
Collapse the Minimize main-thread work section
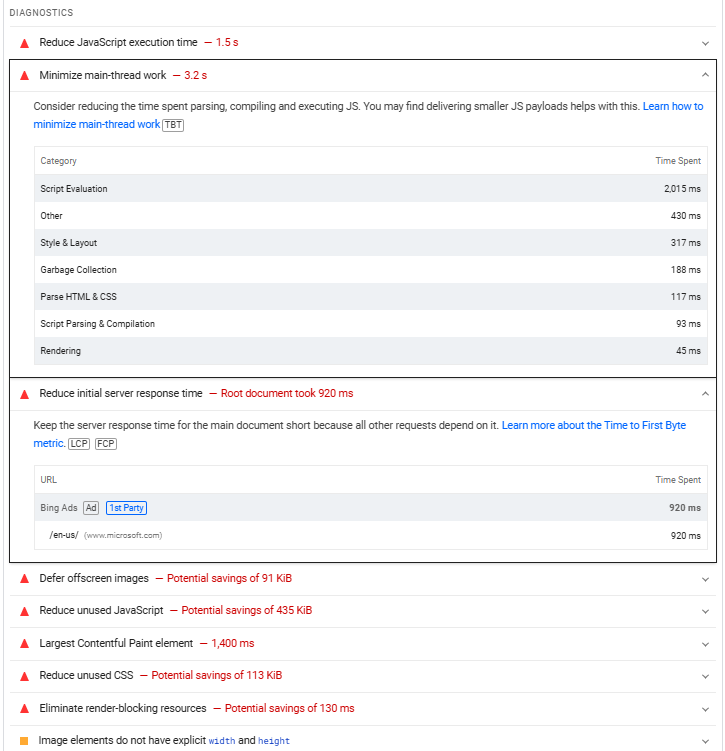(x=705, y=75)
